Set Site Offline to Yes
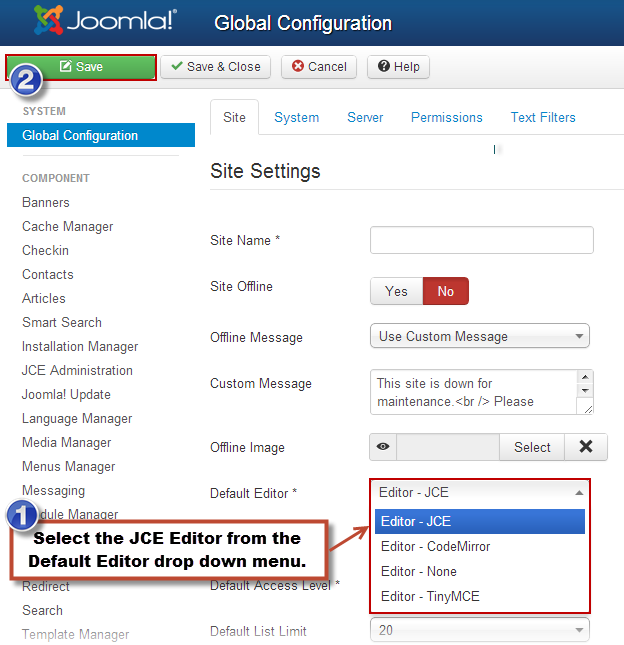624x645 pixels. tap(397, 291)
